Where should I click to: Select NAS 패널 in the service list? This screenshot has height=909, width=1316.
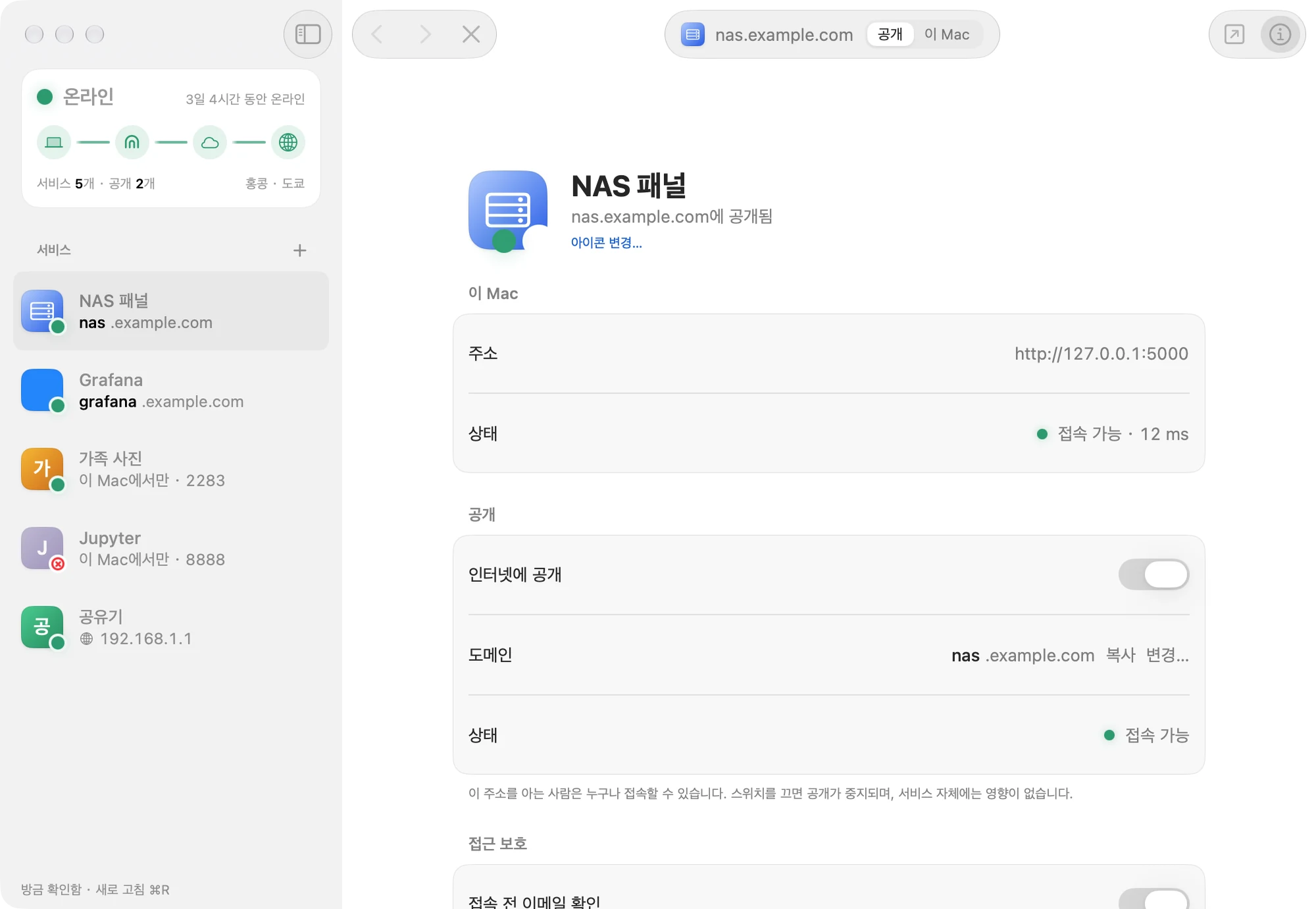[171, 311]
